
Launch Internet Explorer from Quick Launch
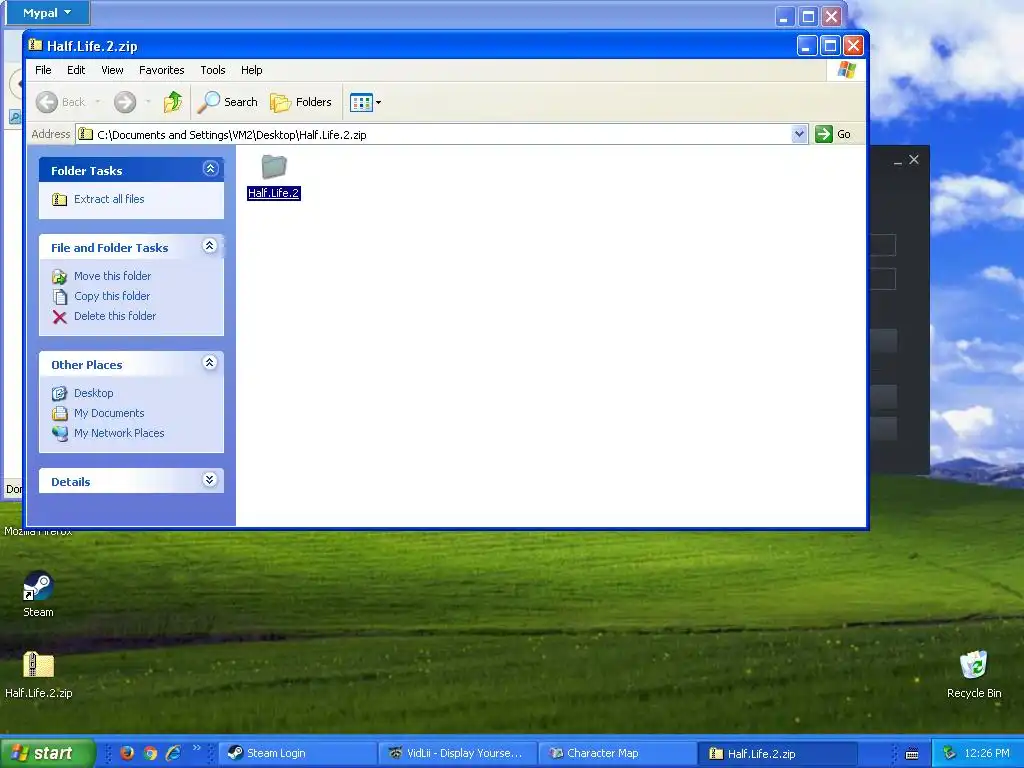tap(173, 753)
